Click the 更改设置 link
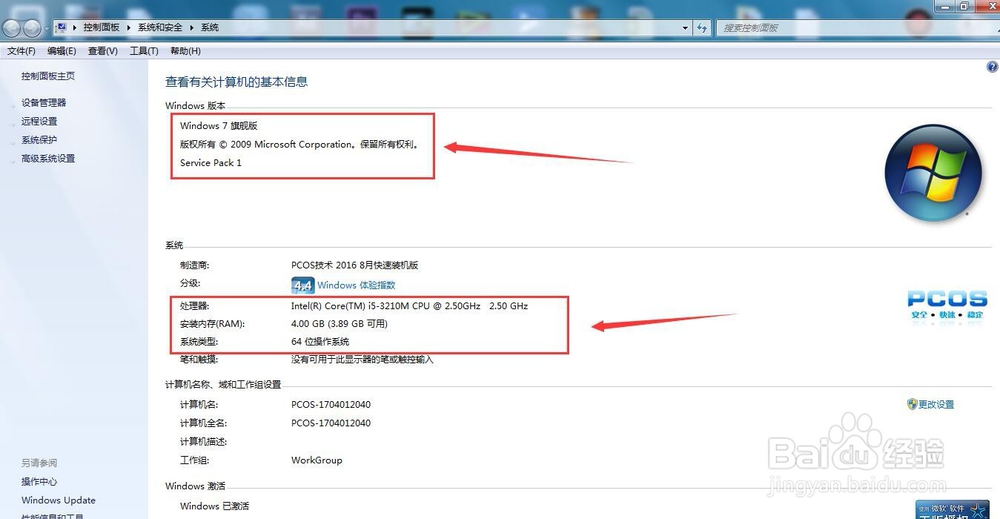1000x519 pixels. (936, 404)
